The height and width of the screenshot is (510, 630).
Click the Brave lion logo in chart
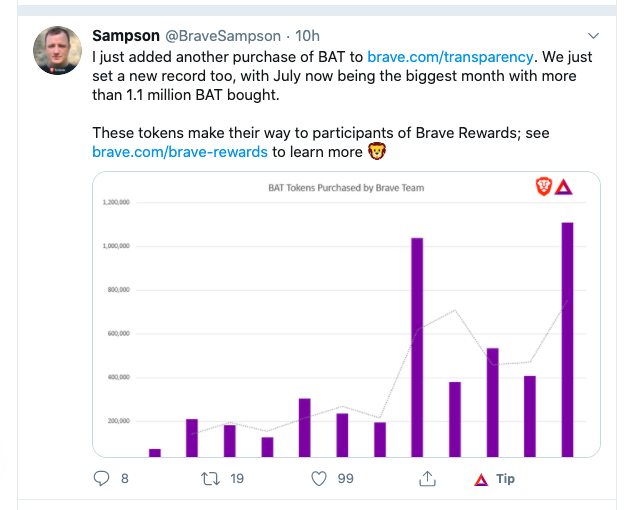[544, 187]
